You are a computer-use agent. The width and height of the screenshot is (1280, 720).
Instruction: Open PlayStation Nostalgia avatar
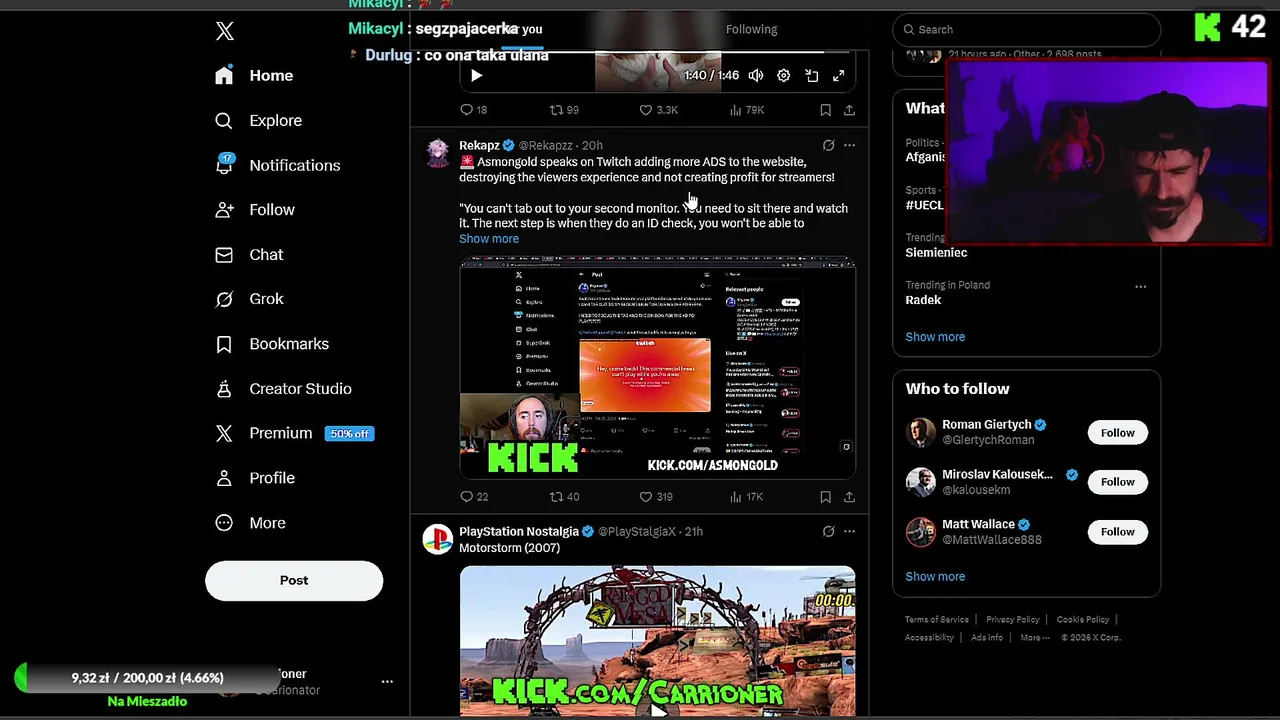[437, 539]
